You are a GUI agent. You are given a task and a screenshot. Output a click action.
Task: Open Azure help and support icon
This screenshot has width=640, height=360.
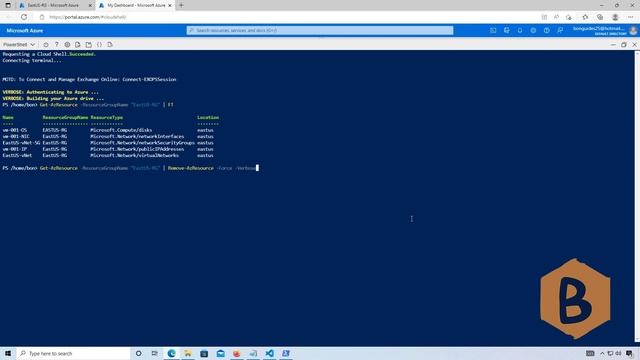[547, 31]
